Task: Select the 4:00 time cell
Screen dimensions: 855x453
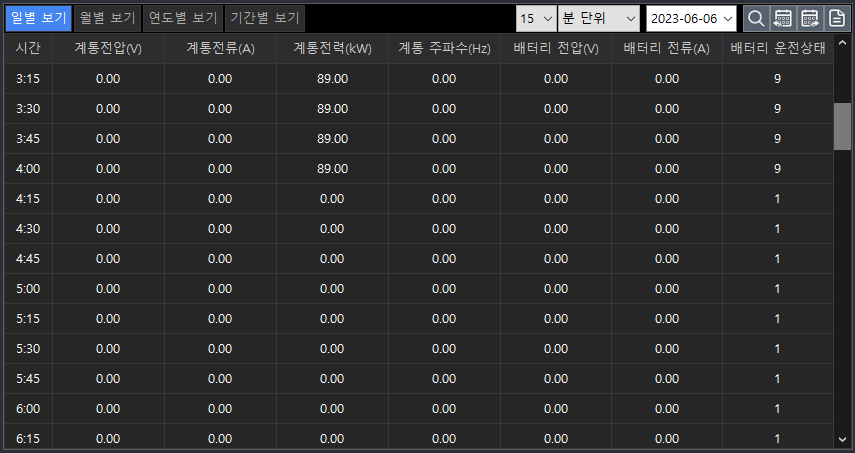Action: click(x=28, y=168)
